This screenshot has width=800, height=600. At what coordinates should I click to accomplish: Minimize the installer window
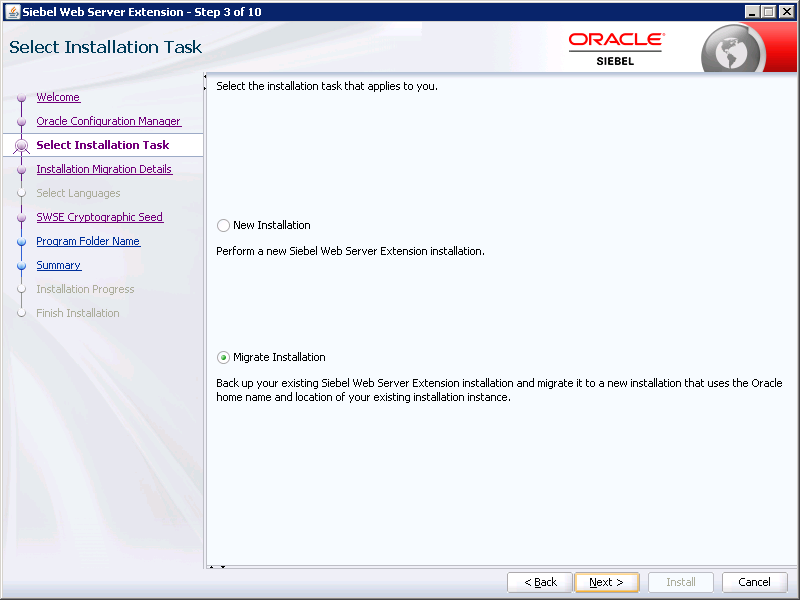pos(752,11)
